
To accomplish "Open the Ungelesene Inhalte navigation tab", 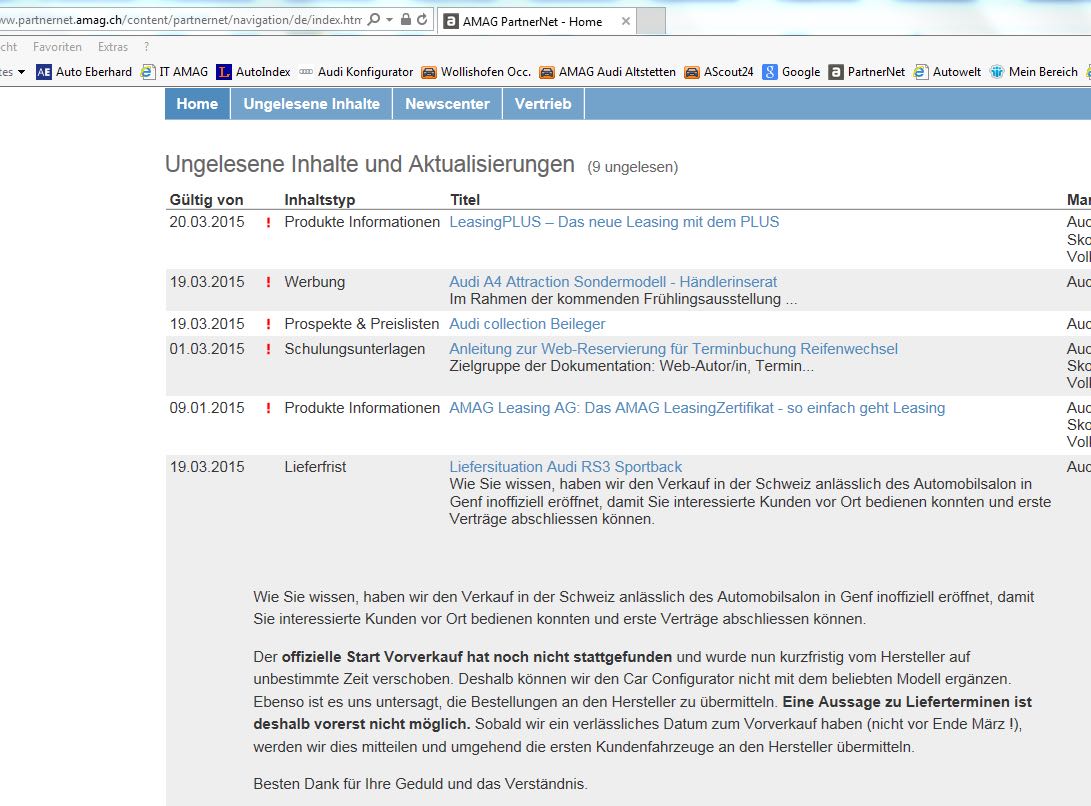I will click(x=311, y=104).
